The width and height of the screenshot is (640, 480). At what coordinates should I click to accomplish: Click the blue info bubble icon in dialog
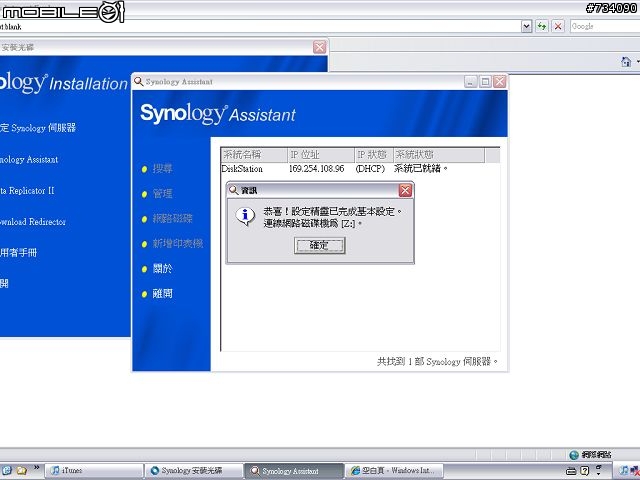(x=245, y=216)
